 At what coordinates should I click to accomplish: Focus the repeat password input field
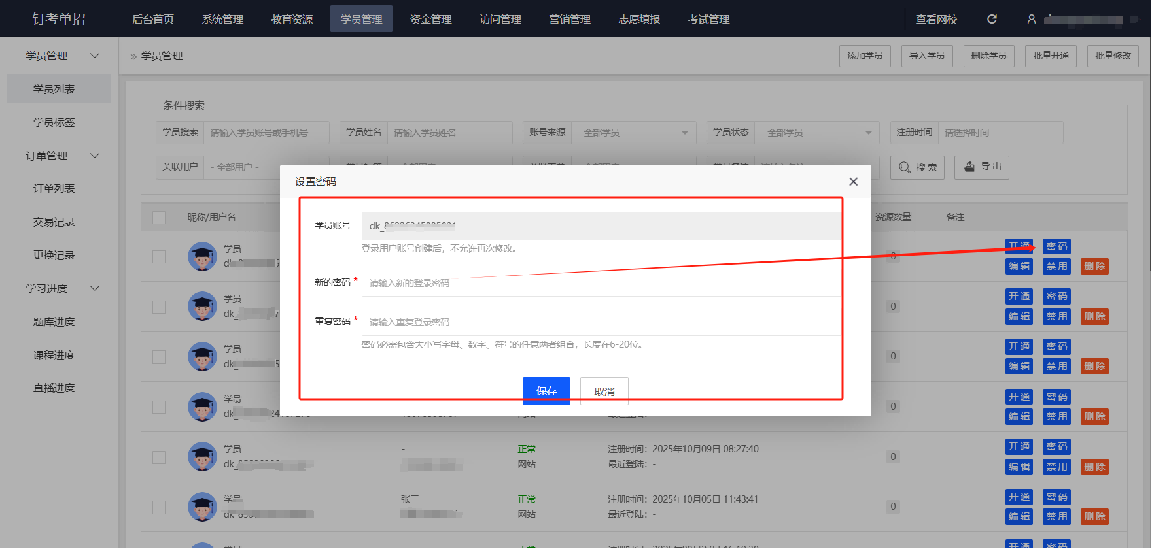(600, 322)
